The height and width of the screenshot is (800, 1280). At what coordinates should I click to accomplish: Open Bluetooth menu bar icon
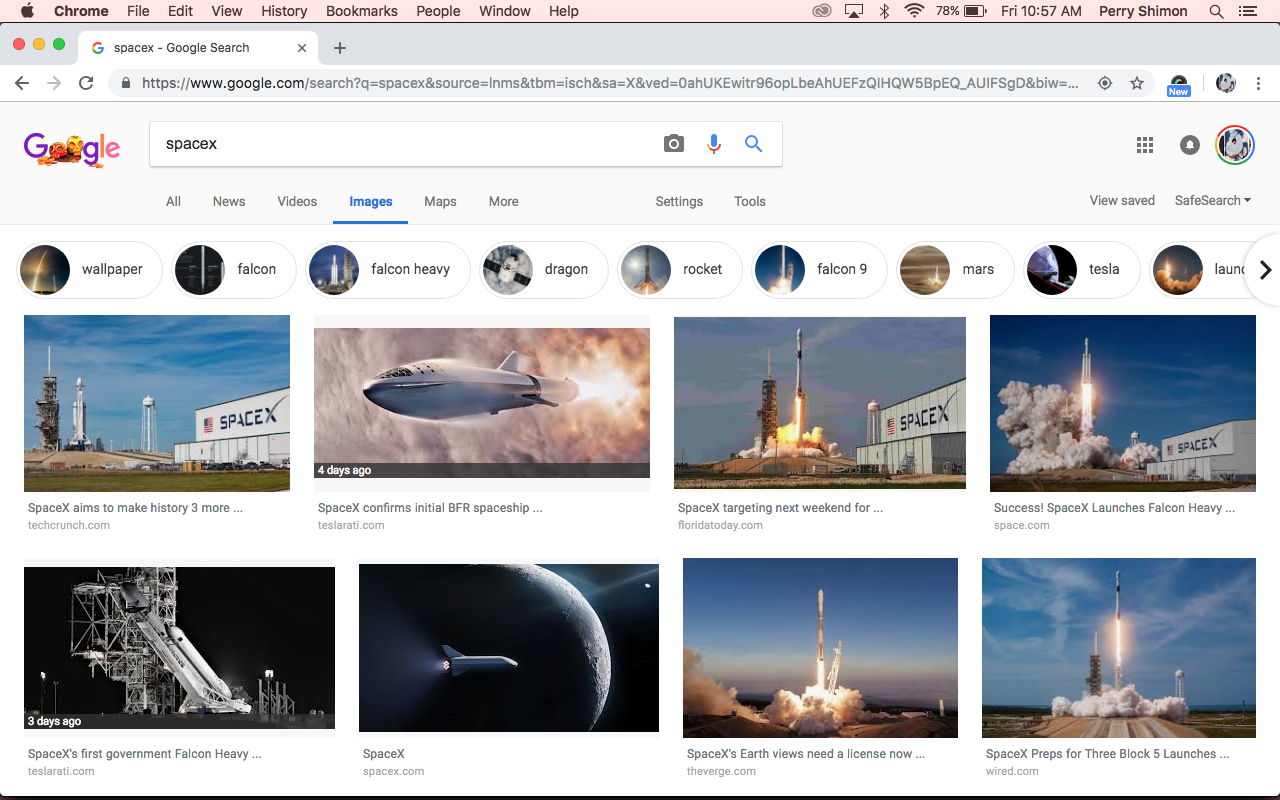[x=884, y=11]
